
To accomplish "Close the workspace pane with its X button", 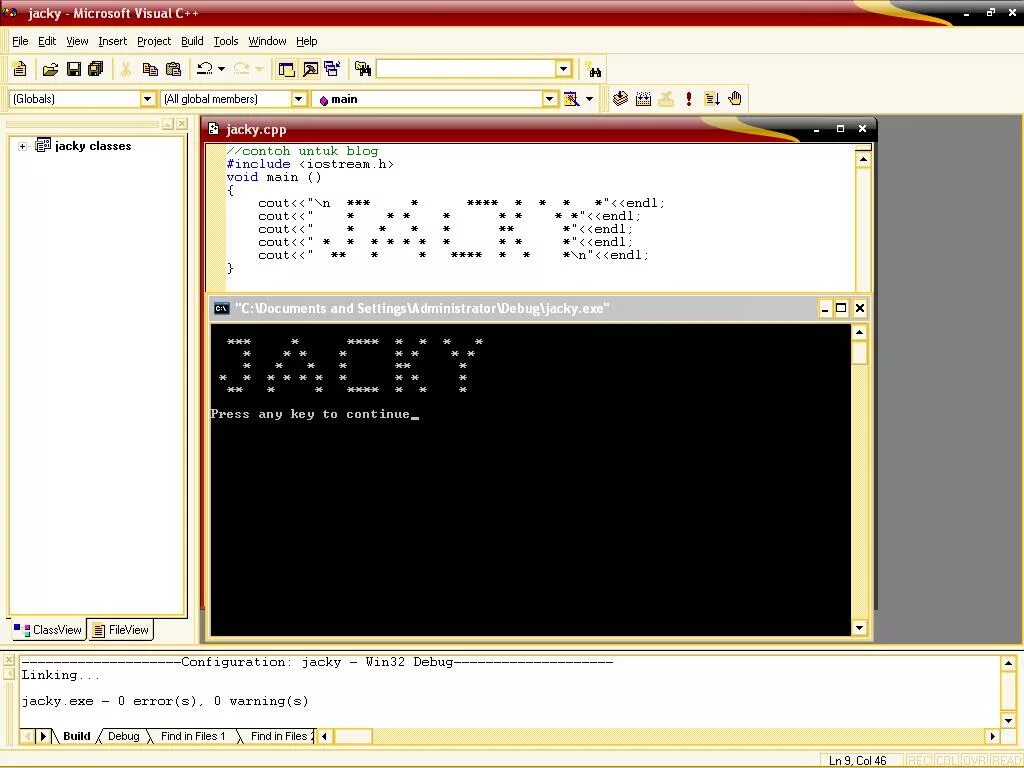I will [x=182, y=123].
